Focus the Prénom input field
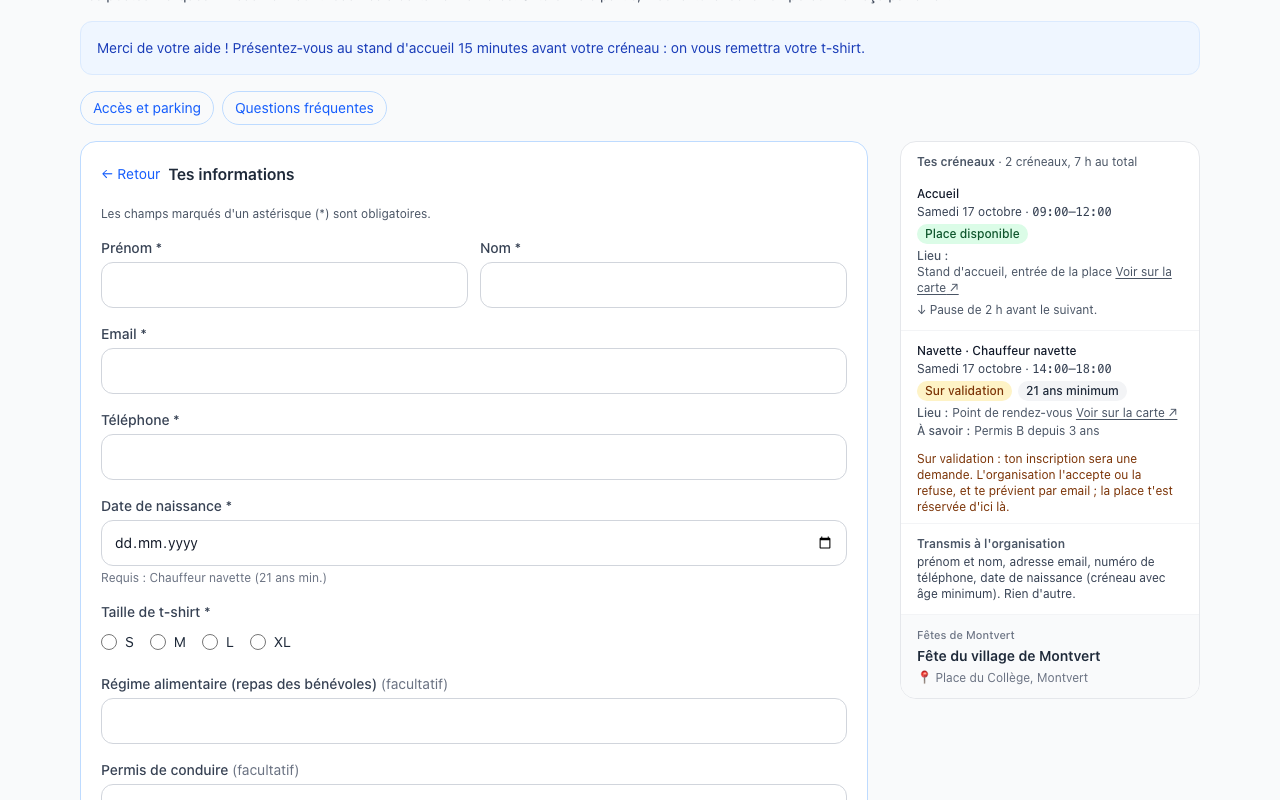This screenshot has height=800, width=1280. (x=284, y=285)
